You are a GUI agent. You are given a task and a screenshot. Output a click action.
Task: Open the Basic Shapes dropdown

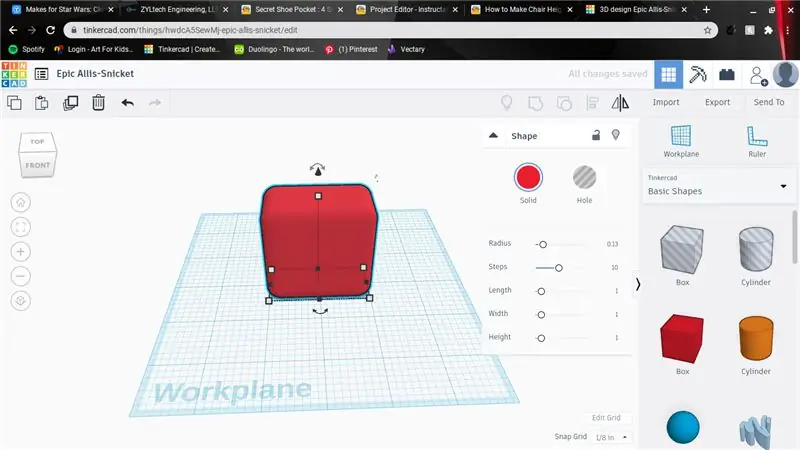717,186
